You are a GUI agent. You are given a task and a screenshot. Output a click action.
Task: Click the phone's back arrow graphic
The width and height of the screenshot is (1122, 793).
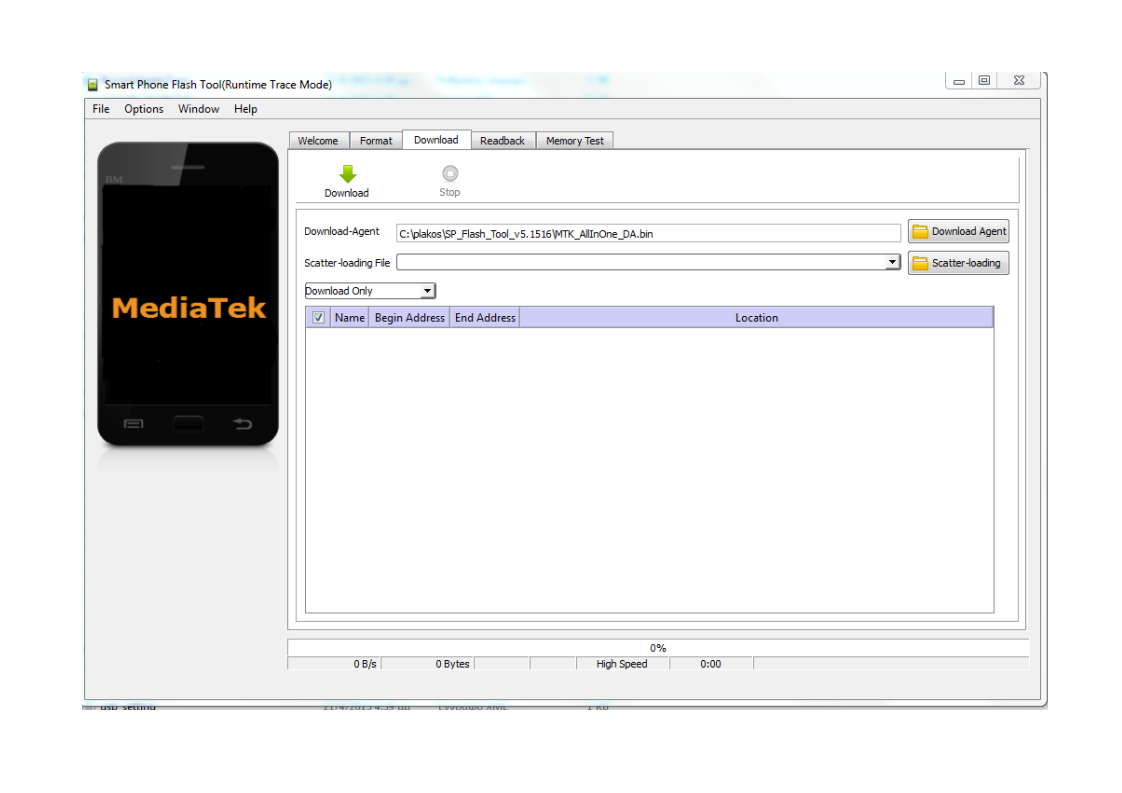pos(242,424)
